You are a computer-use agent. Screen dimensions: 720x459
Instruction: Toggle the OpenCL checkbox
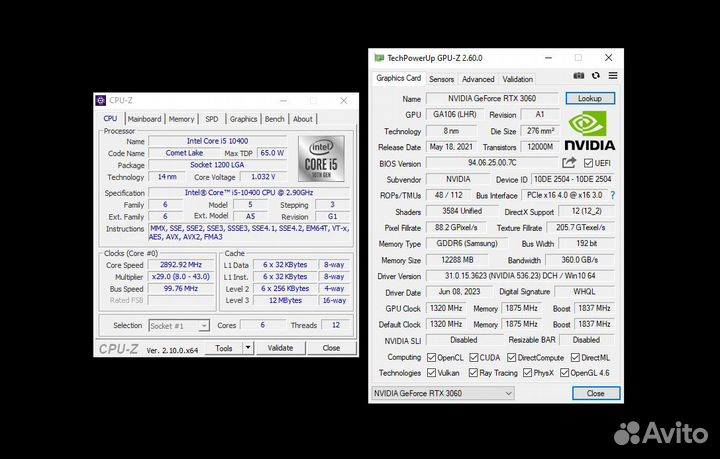(431, 357)
